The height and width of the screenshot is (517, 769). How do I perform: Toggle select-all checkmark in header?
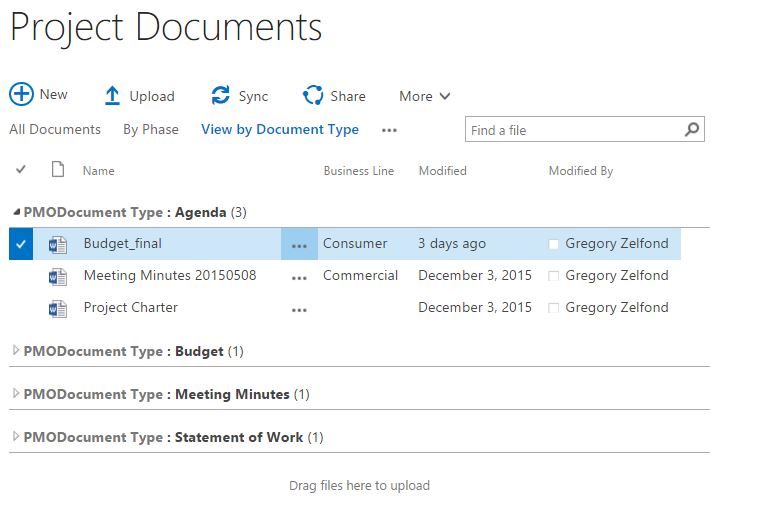click(x=21, y=170)
